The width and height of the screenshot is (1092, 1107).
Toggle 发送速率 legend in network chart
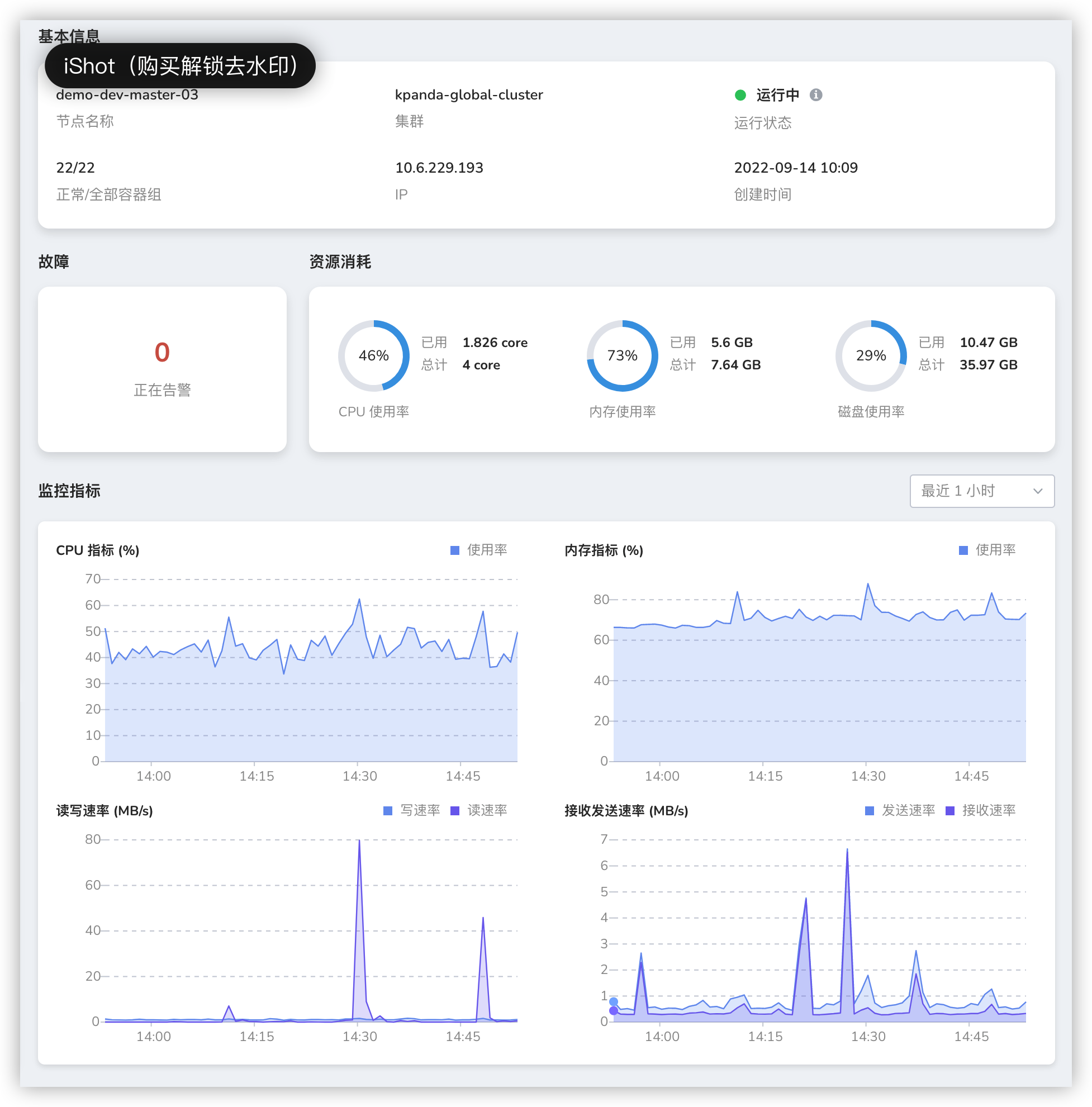(x=900, y=810)
